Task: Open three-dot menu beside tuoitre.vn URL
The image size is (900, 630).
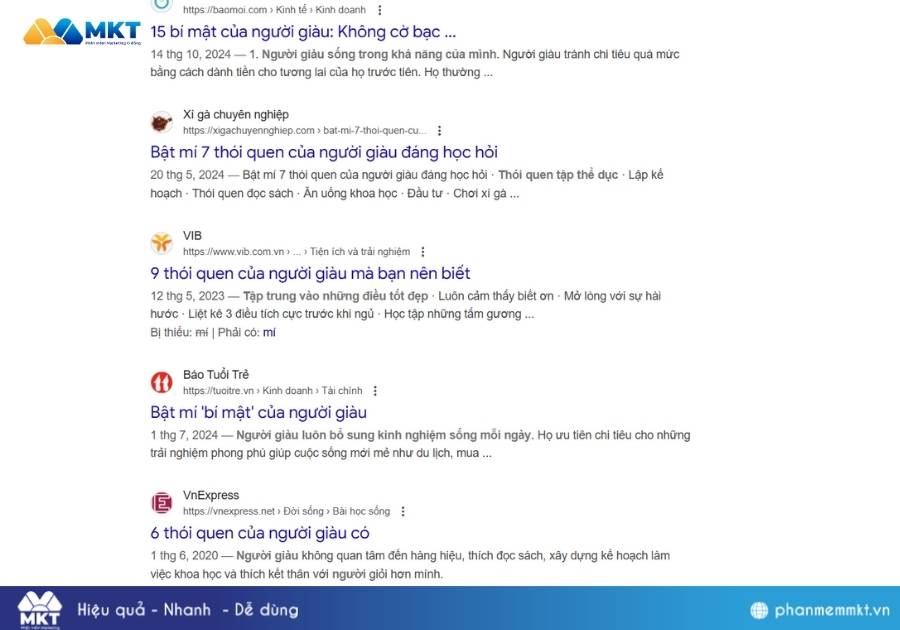Action: click(x=375, y=390)
